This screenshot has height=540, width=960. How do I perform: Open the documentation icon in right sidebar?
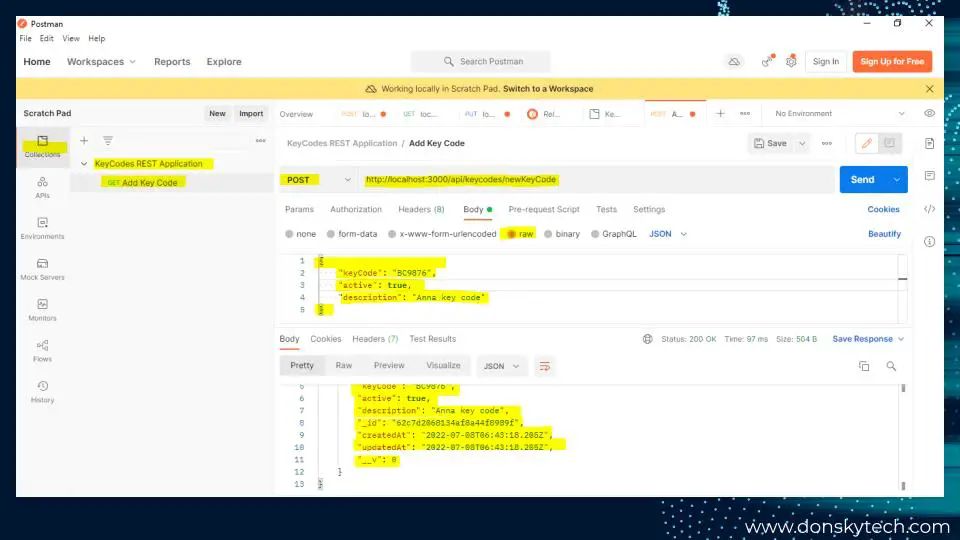(x=929, y=143)
